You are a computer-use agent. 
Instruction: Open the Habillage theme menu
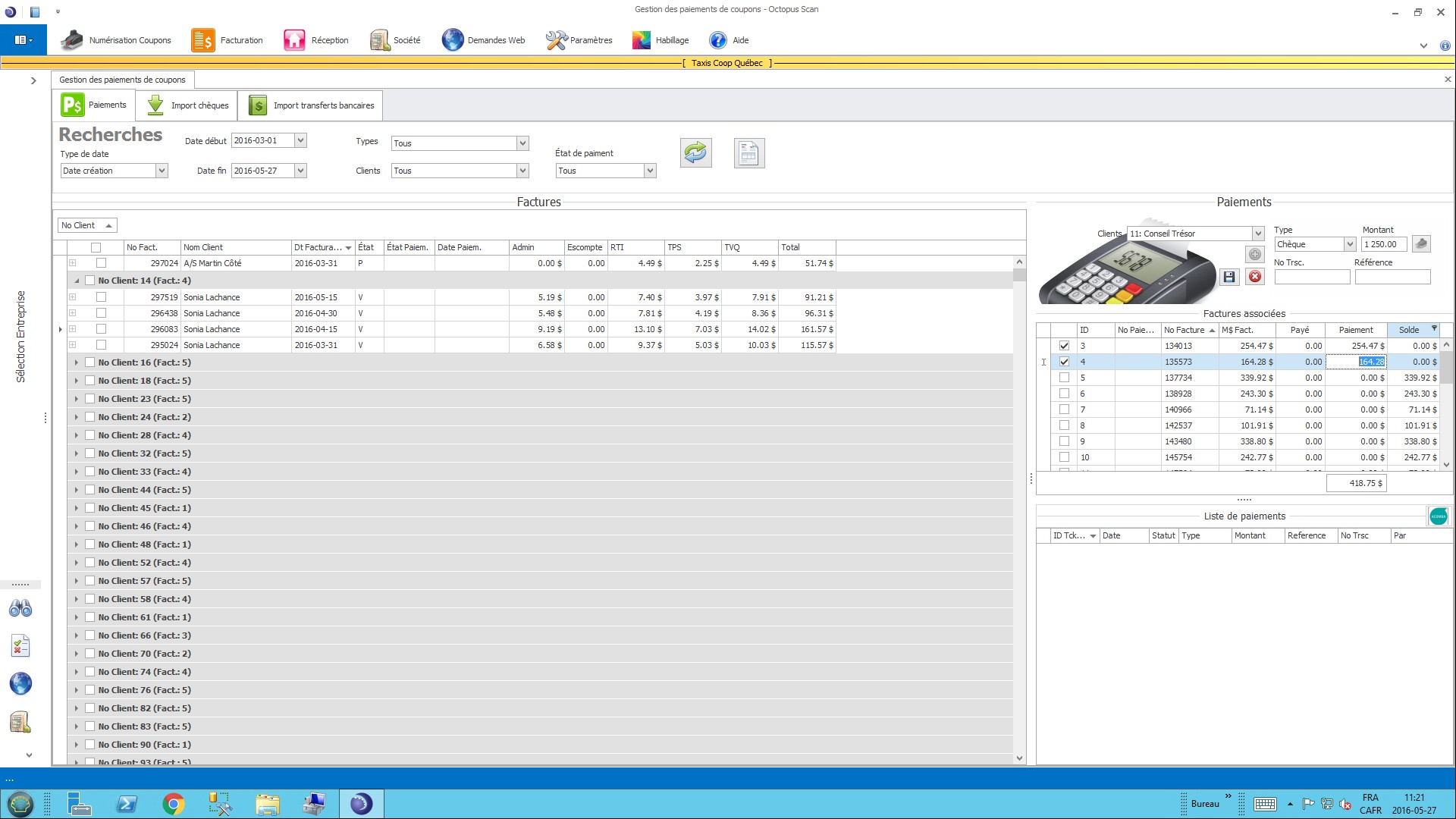tap(660, 40)
